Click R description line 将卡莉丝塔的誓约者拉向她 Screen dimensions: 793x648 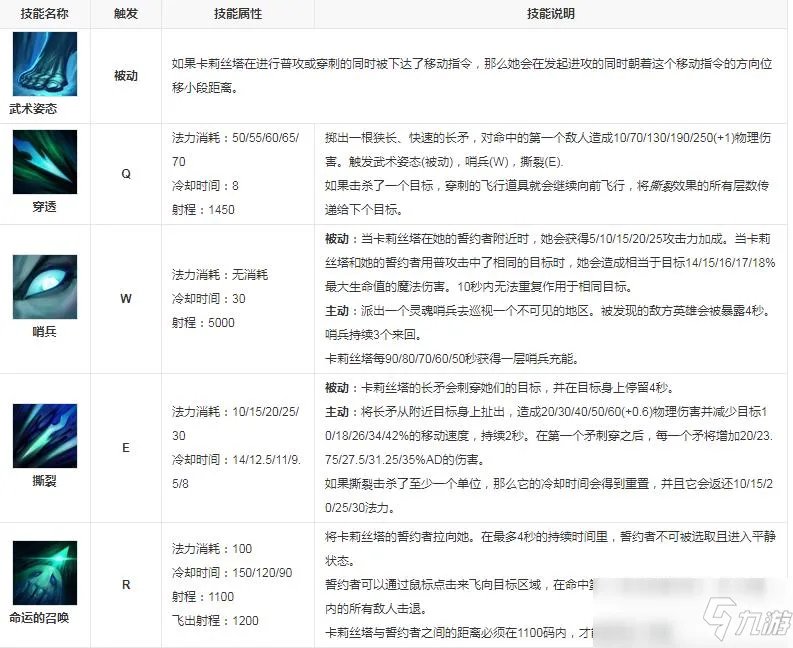pos(550,548)
